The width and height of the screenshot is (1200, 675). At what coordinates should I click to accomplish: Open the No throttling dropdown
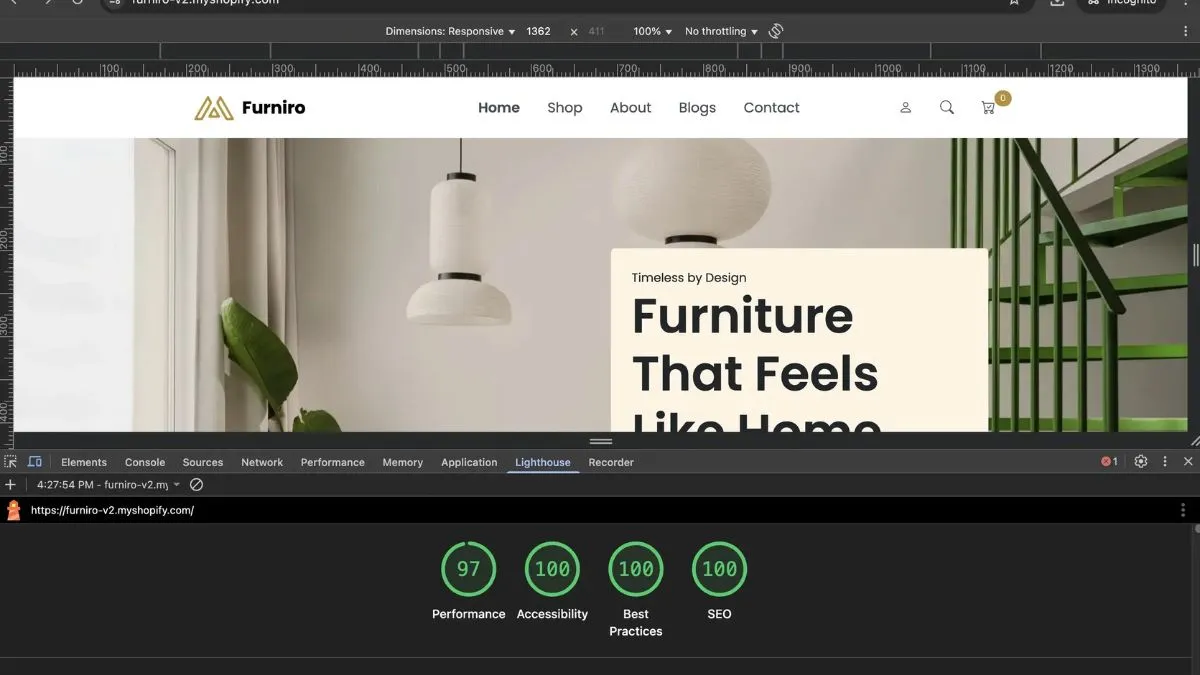point(718,31)
